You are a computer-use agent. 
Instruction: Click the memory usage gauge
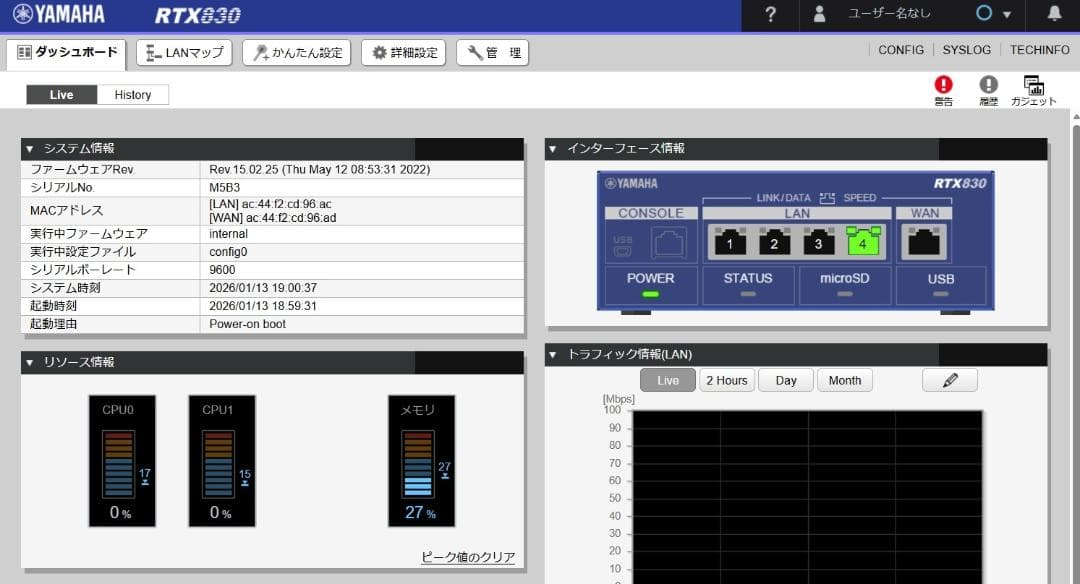421,460
